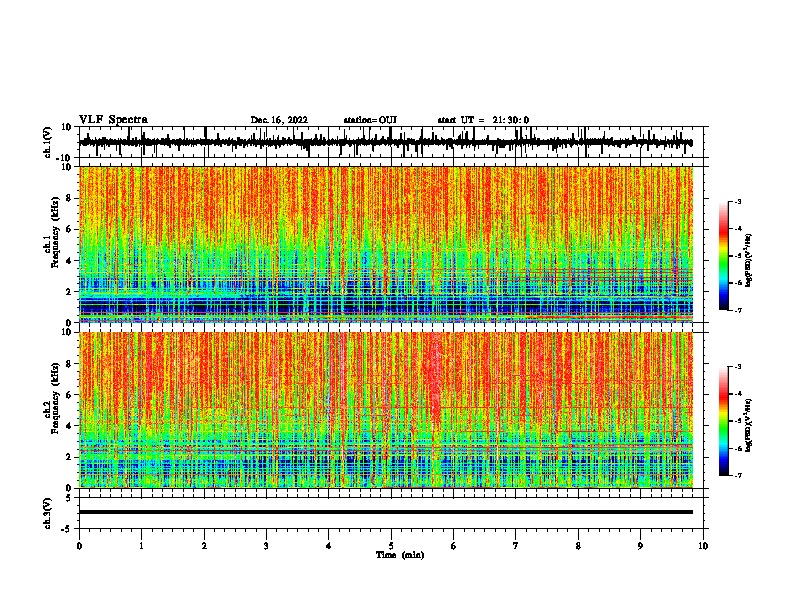Screen dimensions: 792x612
Task: Click the "4" kHz tick of ch.2 spectrogram
Action: pyautogui.click(x=70, y=426)
